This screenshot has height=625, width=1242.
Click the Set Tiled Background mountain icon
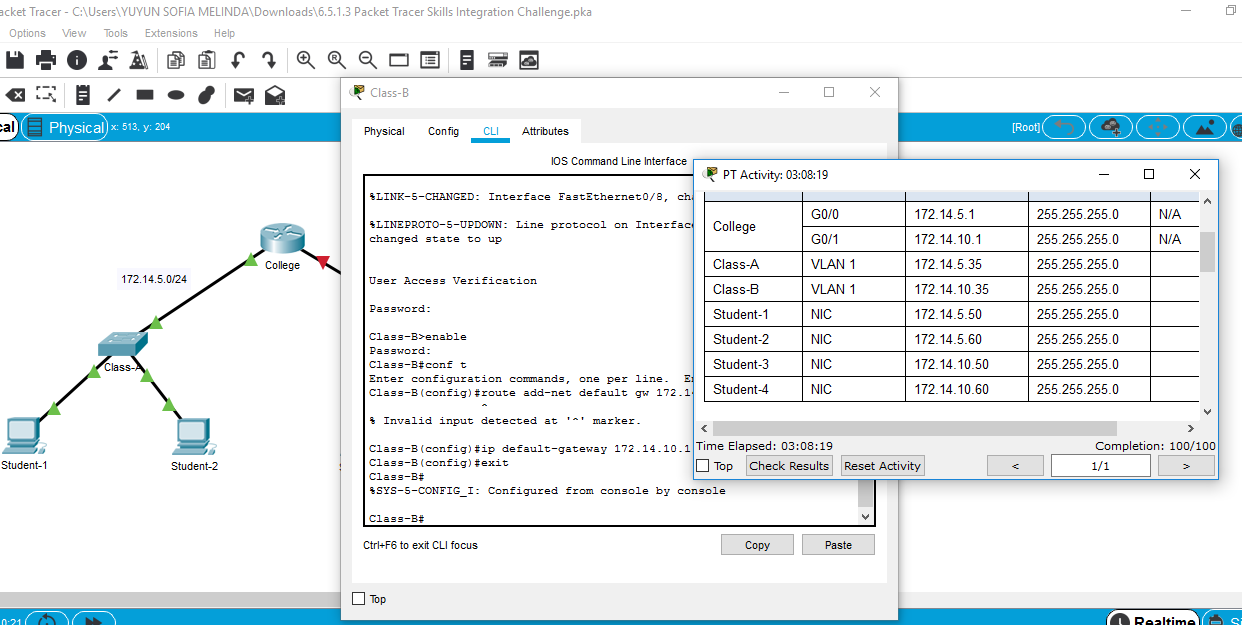(1205, 127)
